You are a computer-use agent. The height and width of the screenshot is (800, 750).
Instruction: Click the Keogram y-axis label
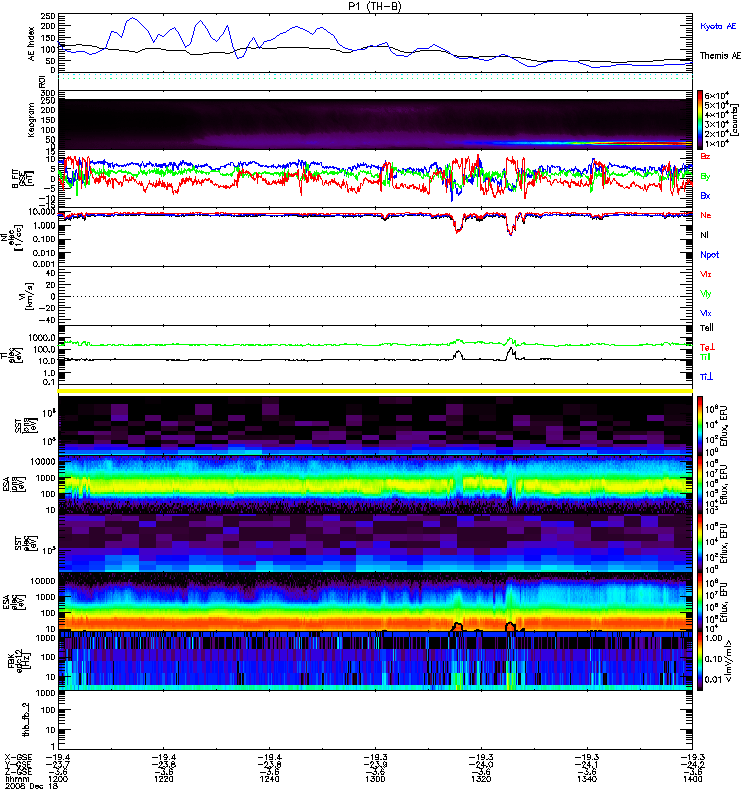31,119
